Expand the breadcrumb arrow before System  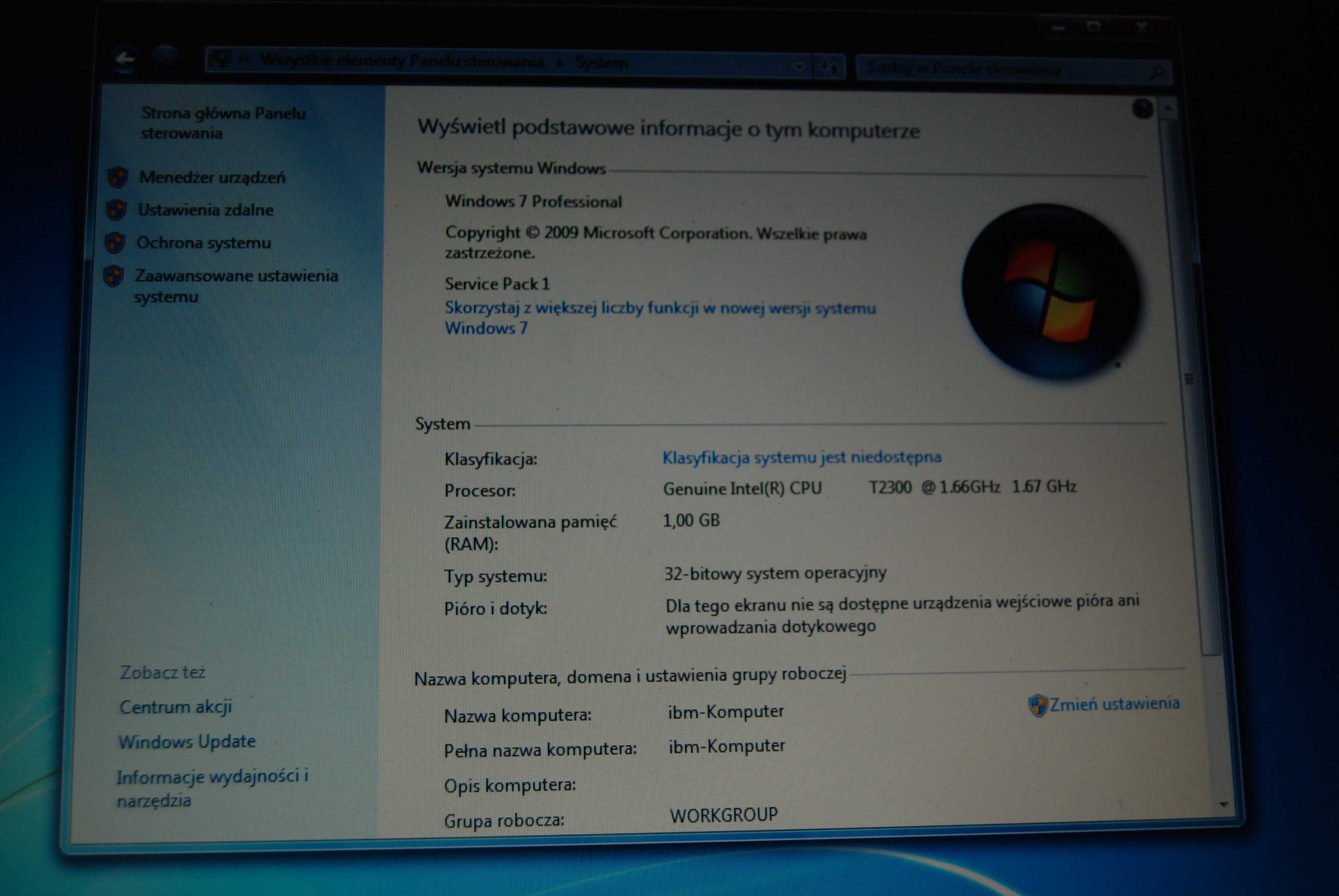coord(560,62)
